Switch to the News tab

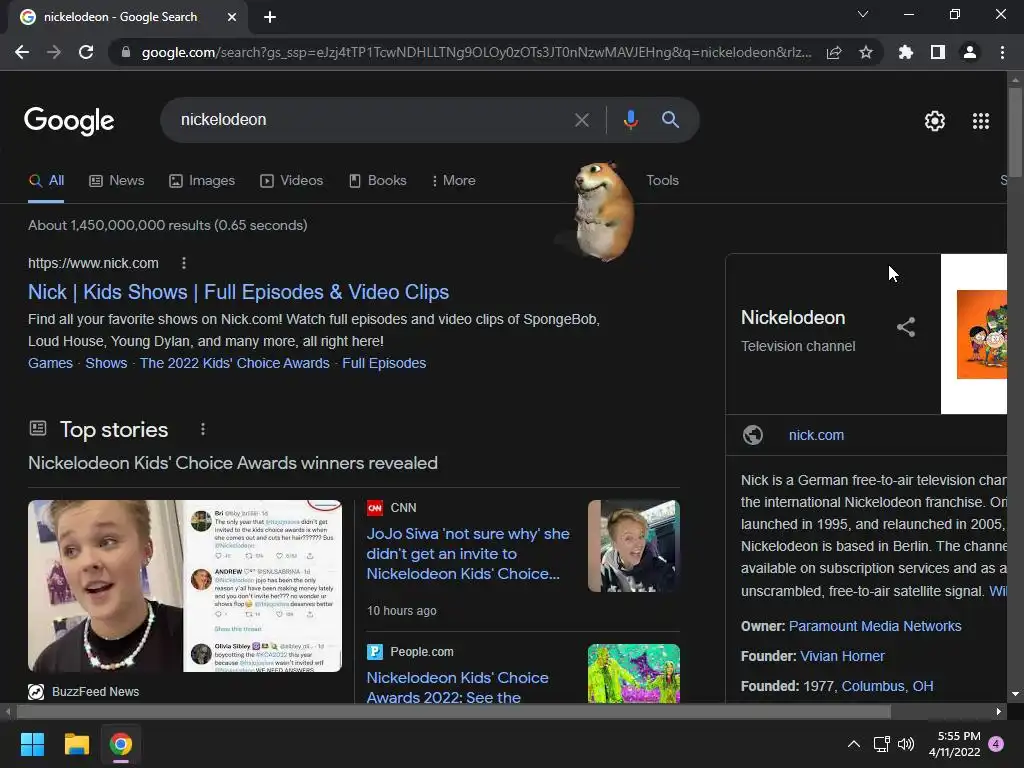pos(116,181)
